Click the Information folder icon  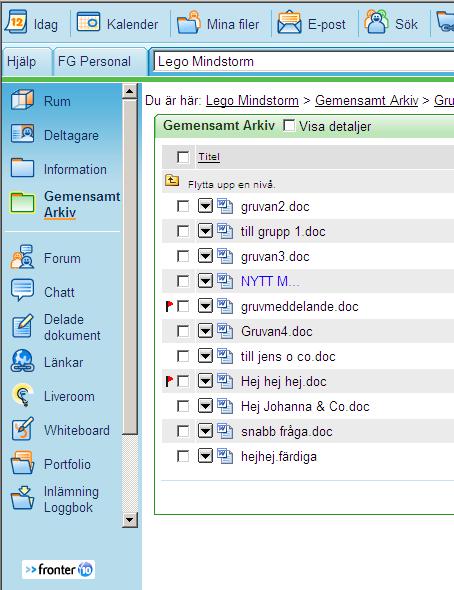tap(22, 167)
